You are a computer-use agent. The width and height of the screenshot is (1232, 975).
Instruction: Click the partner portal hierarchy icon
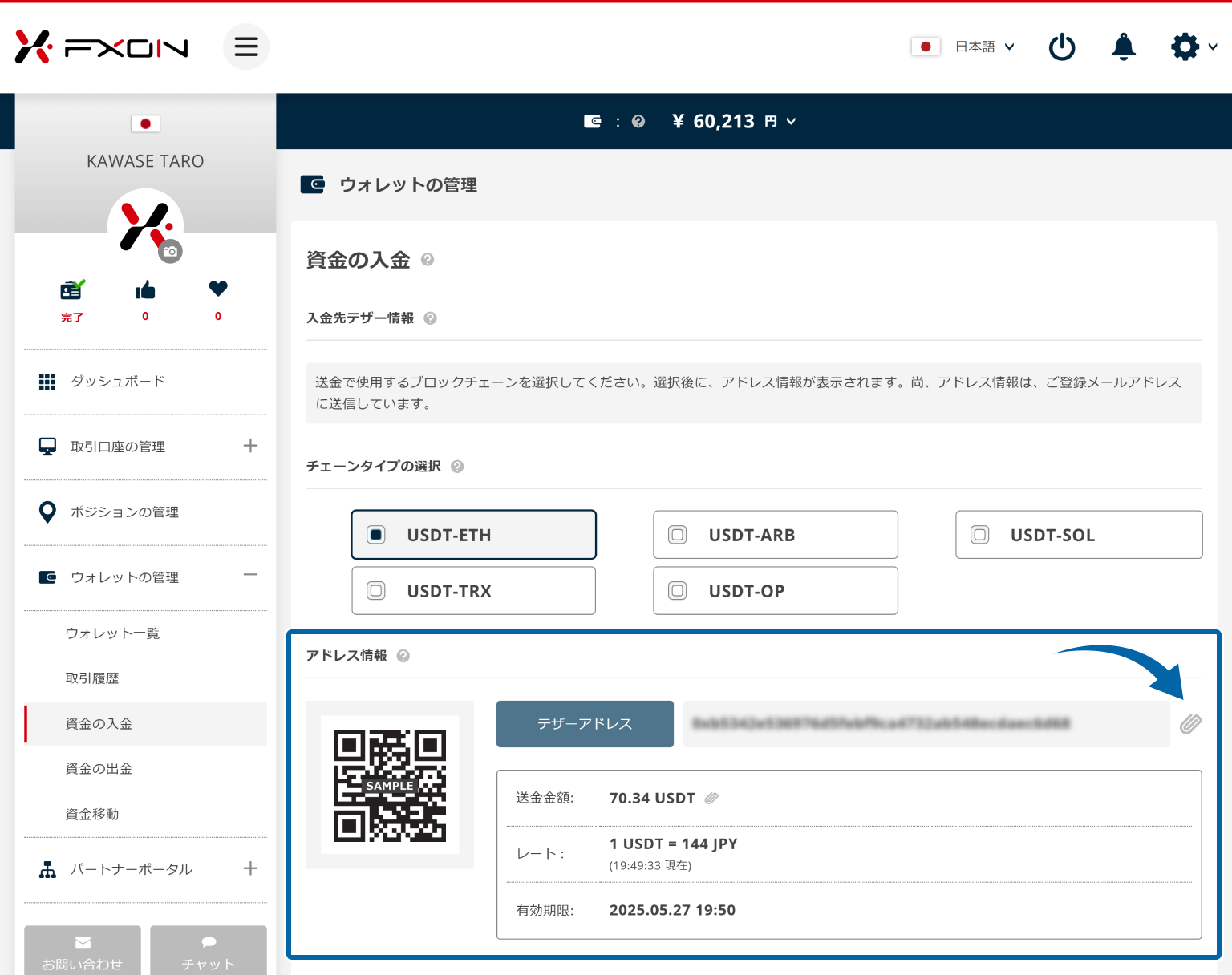[x=47, y=869]
